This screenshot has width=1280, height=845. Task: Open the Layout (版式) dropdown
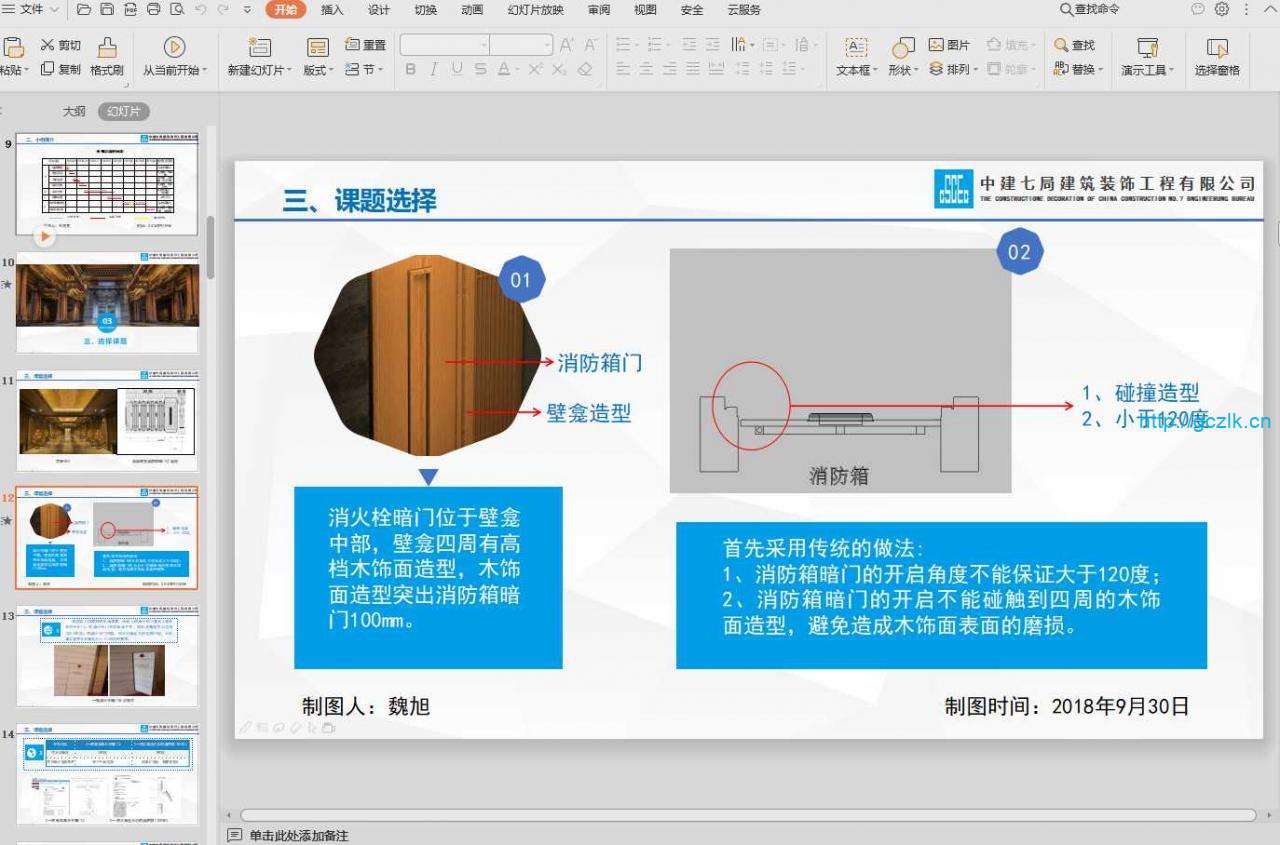318,70
